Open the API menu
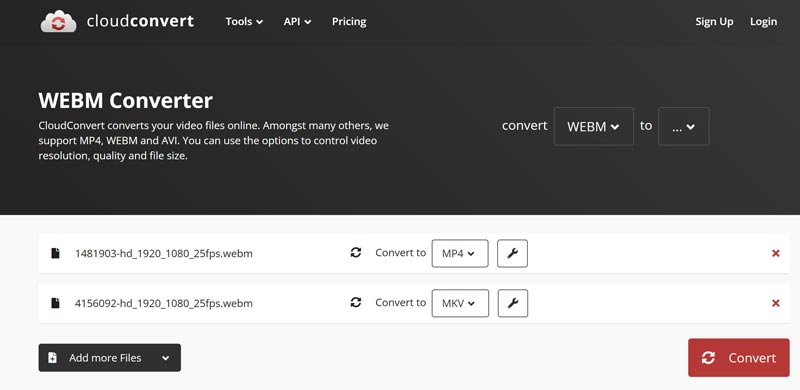 297,21
